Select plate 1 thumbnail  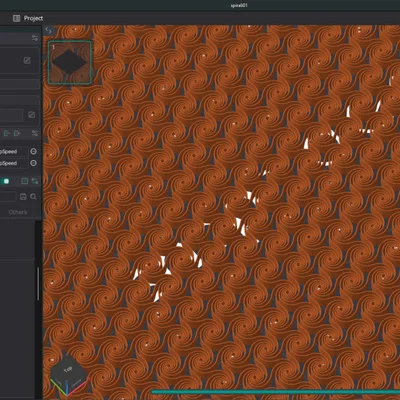[70, 62]
